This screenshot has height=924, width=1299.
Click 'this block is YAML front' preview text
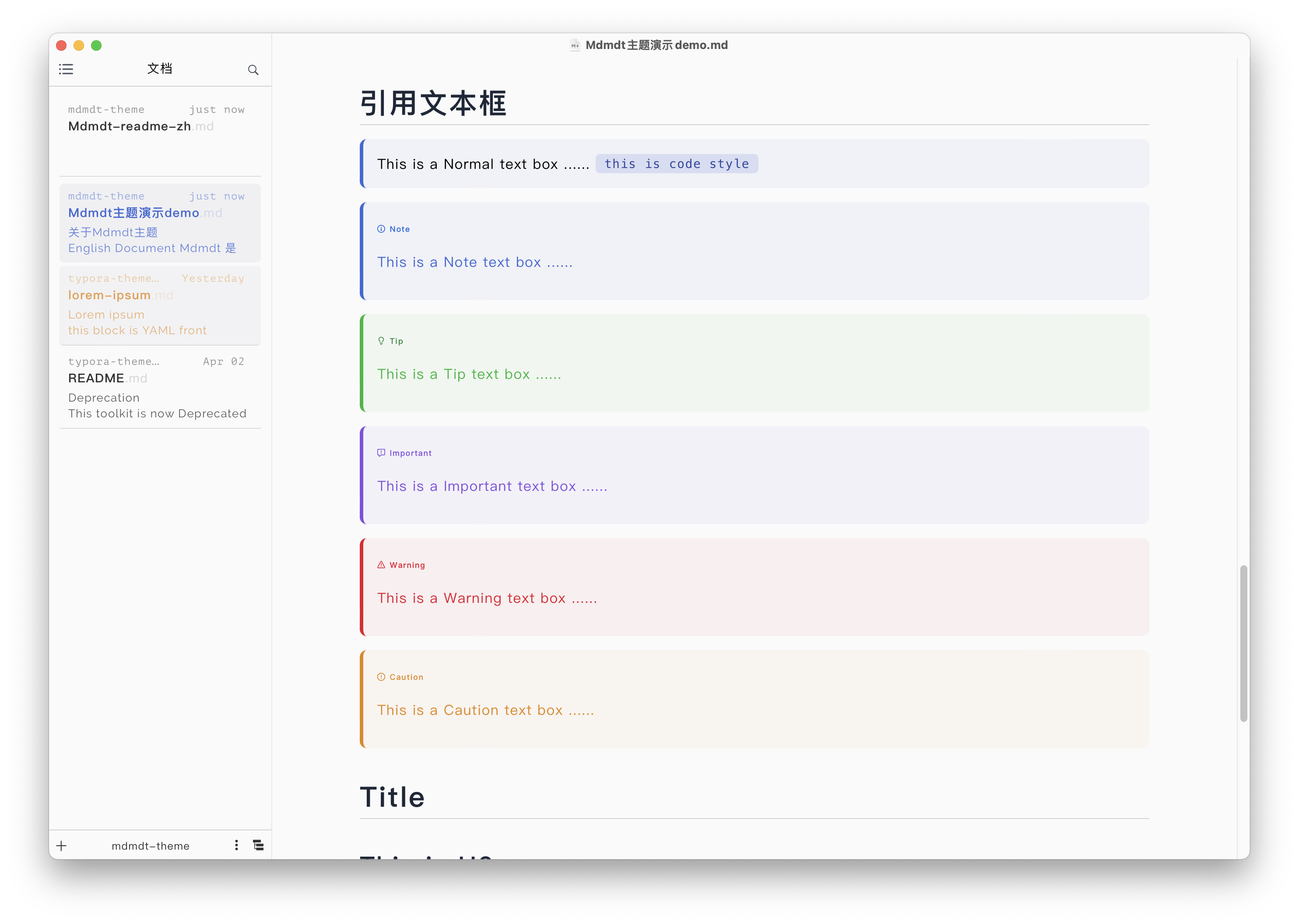[137, 331]
